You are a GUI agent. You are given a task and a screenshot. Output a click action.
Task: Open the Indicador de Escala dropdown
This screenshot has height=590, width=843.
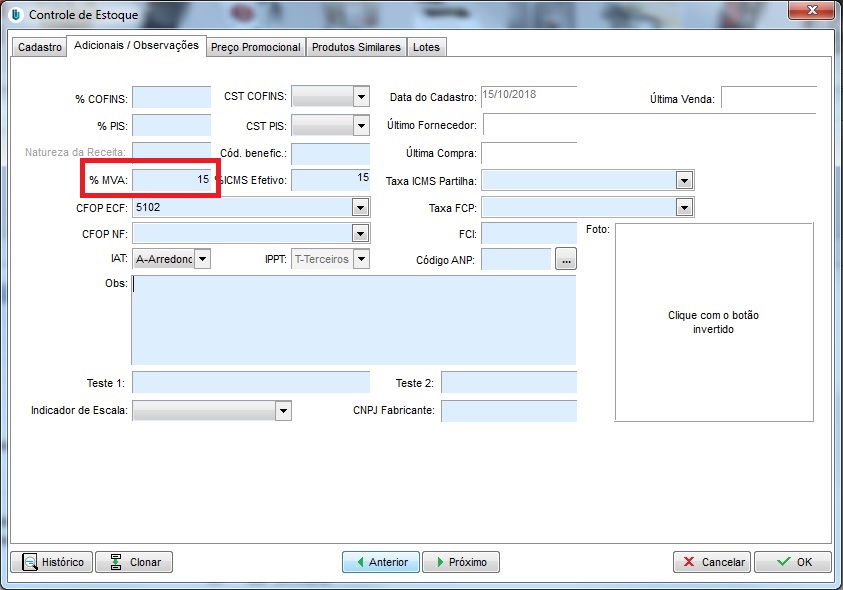(283, 411)
